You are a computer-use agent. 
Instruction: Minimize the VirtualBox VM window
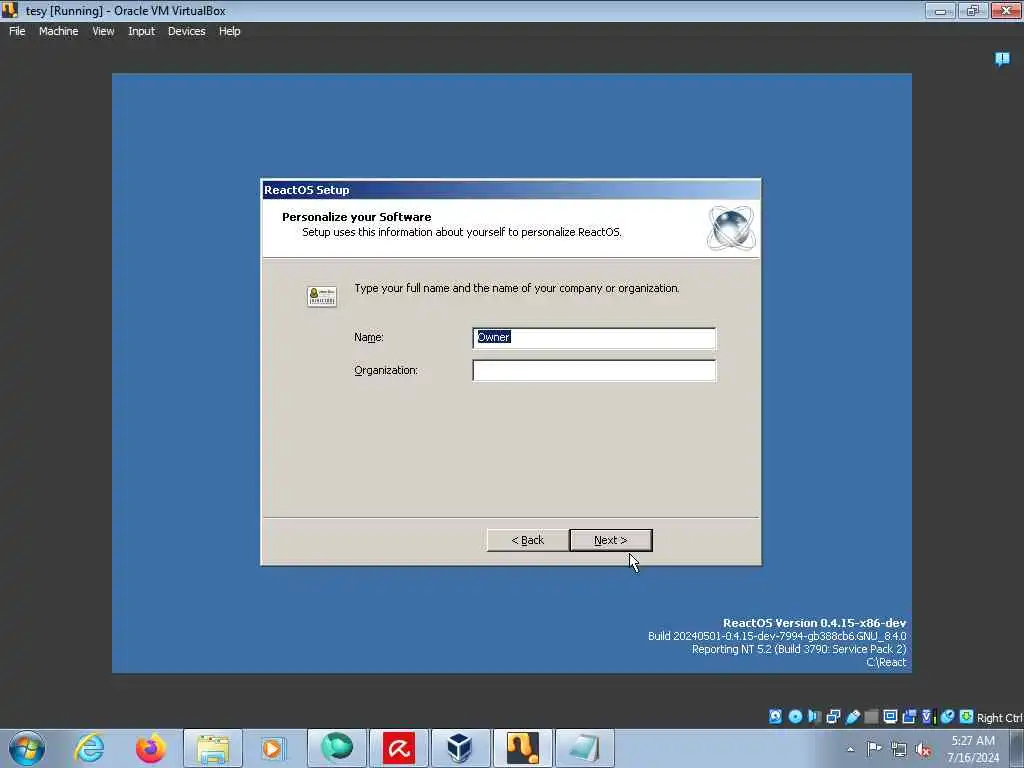(x=940, y=10)
